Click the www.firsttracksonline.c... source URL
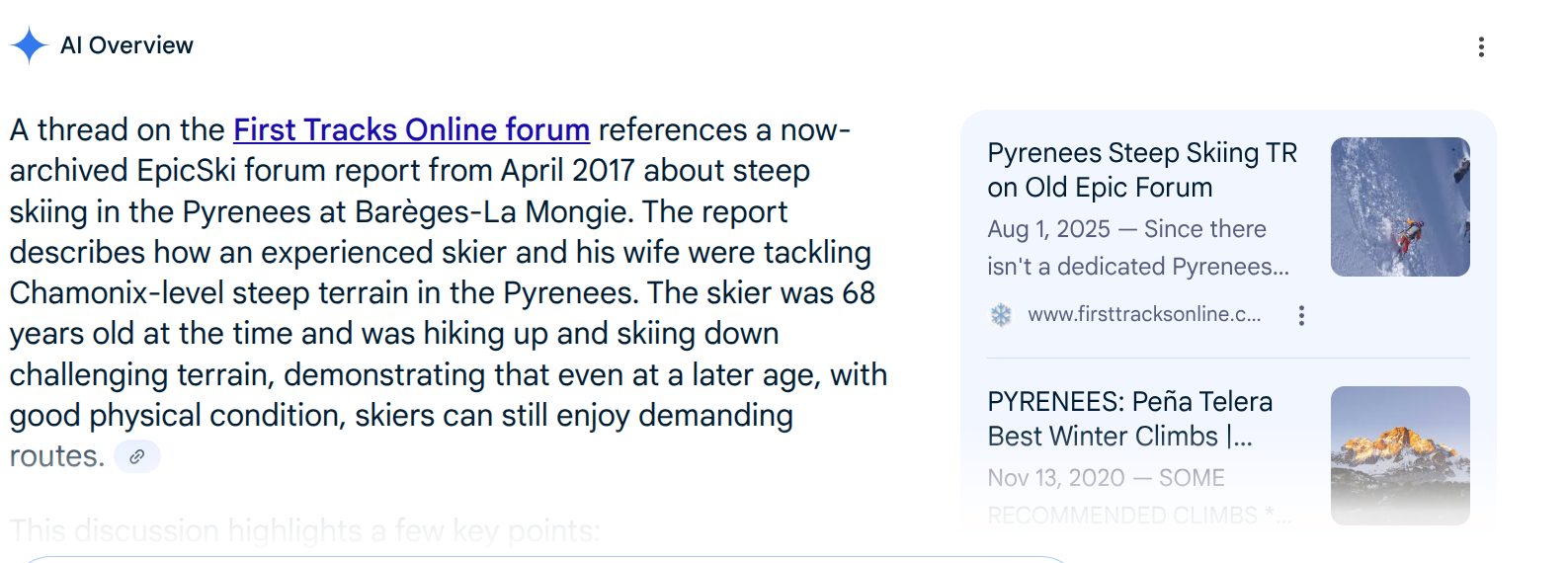The height and width of the screenshot is (563, 1568). tap(1144, 314)
